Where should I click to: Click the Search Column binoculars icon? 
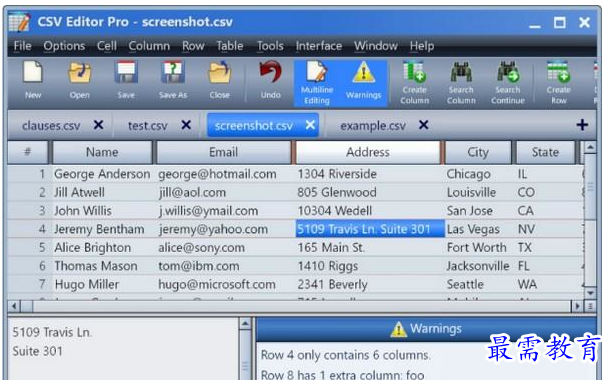coord(461,83)
